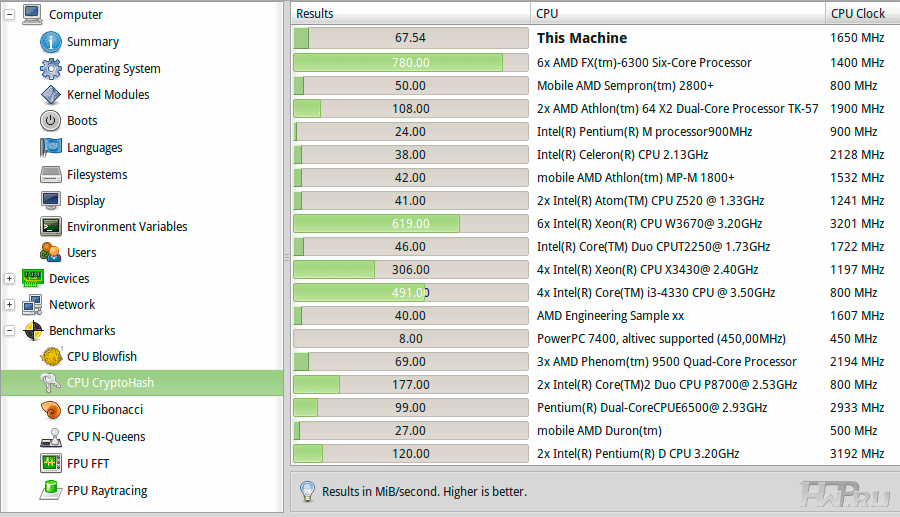
Task: Collapse the Computer tree node
Action: pyautogui.click(x=10, y=15)
